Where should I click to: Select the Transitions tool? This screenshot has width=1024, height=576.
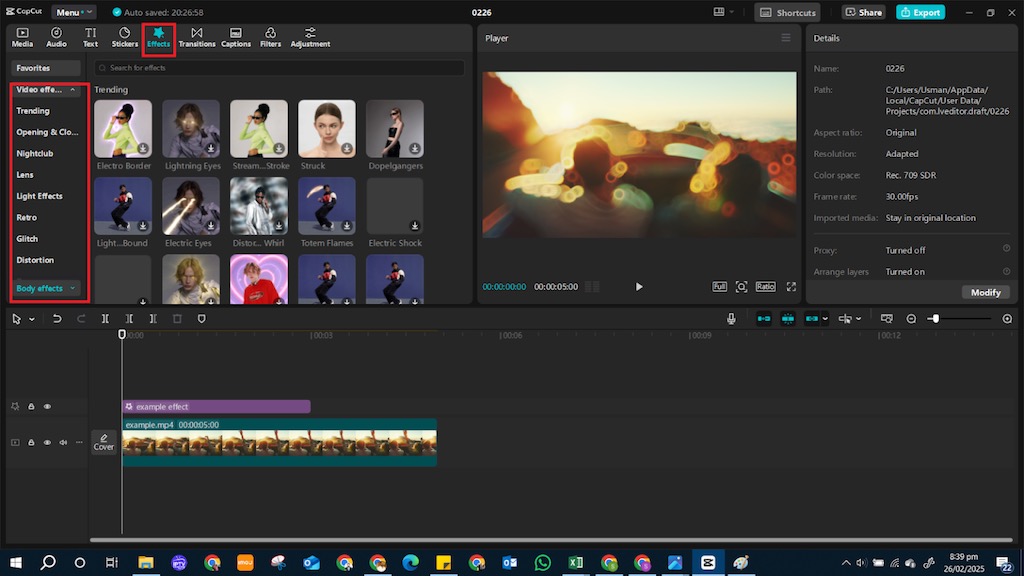pyautogui.click(x=197, y=37)
